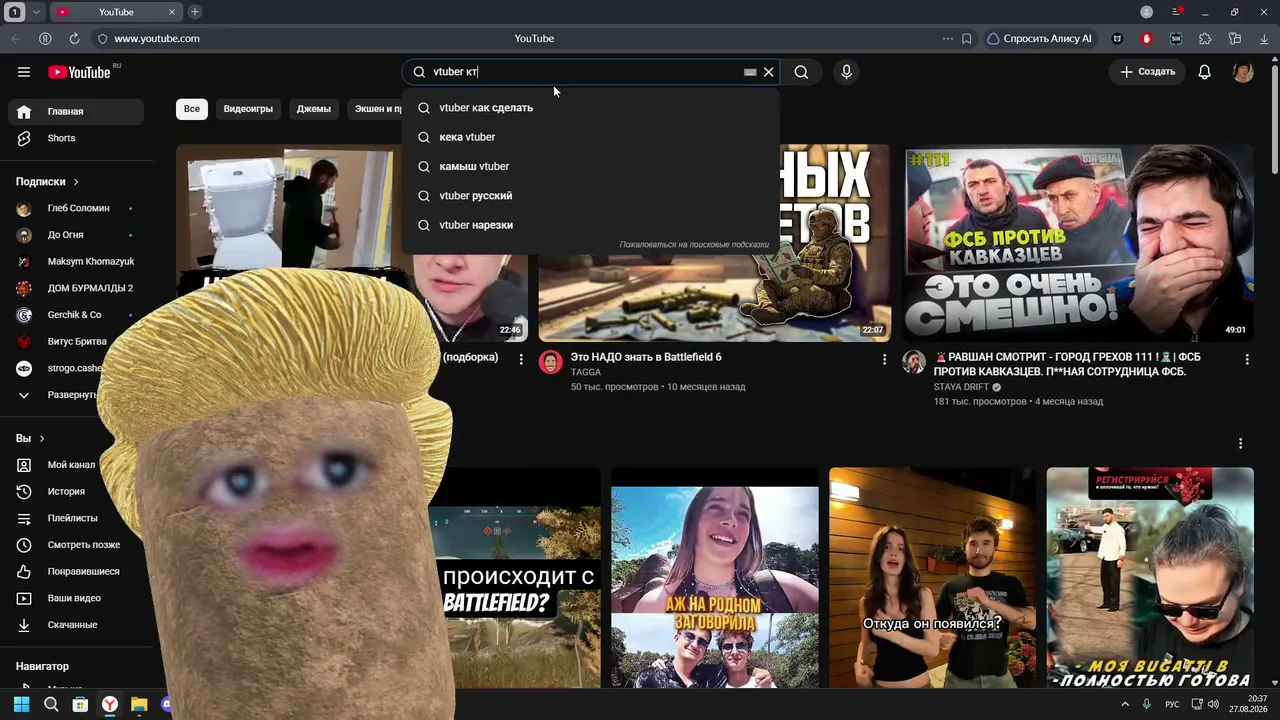The height and width of the screenshot is (720, 1280).
Task: Open До Огня channel subscription
Action: pyautogui.click(x=76, y=235)
